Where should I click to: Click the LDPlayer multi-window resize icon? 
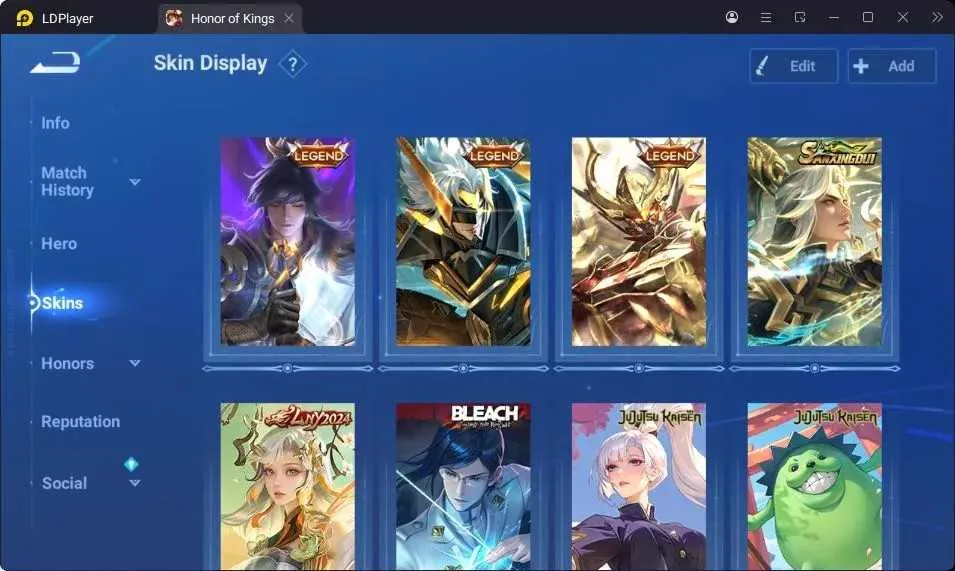800,17
